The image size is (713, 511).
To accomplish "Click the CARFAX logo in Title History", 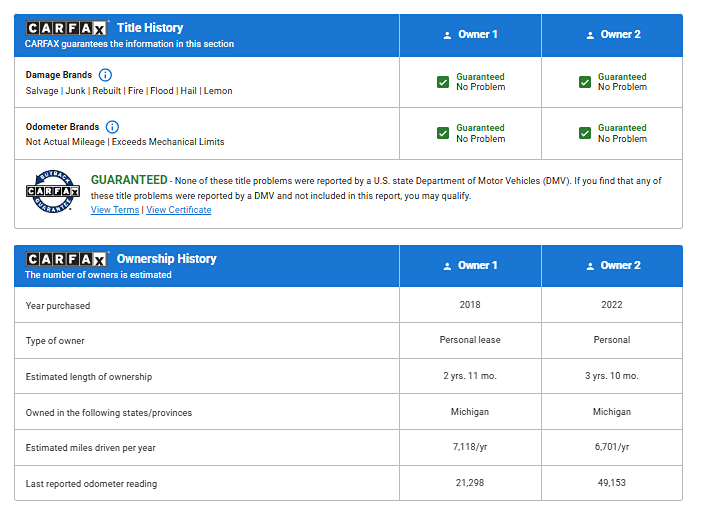I will (x=66, y=28).
